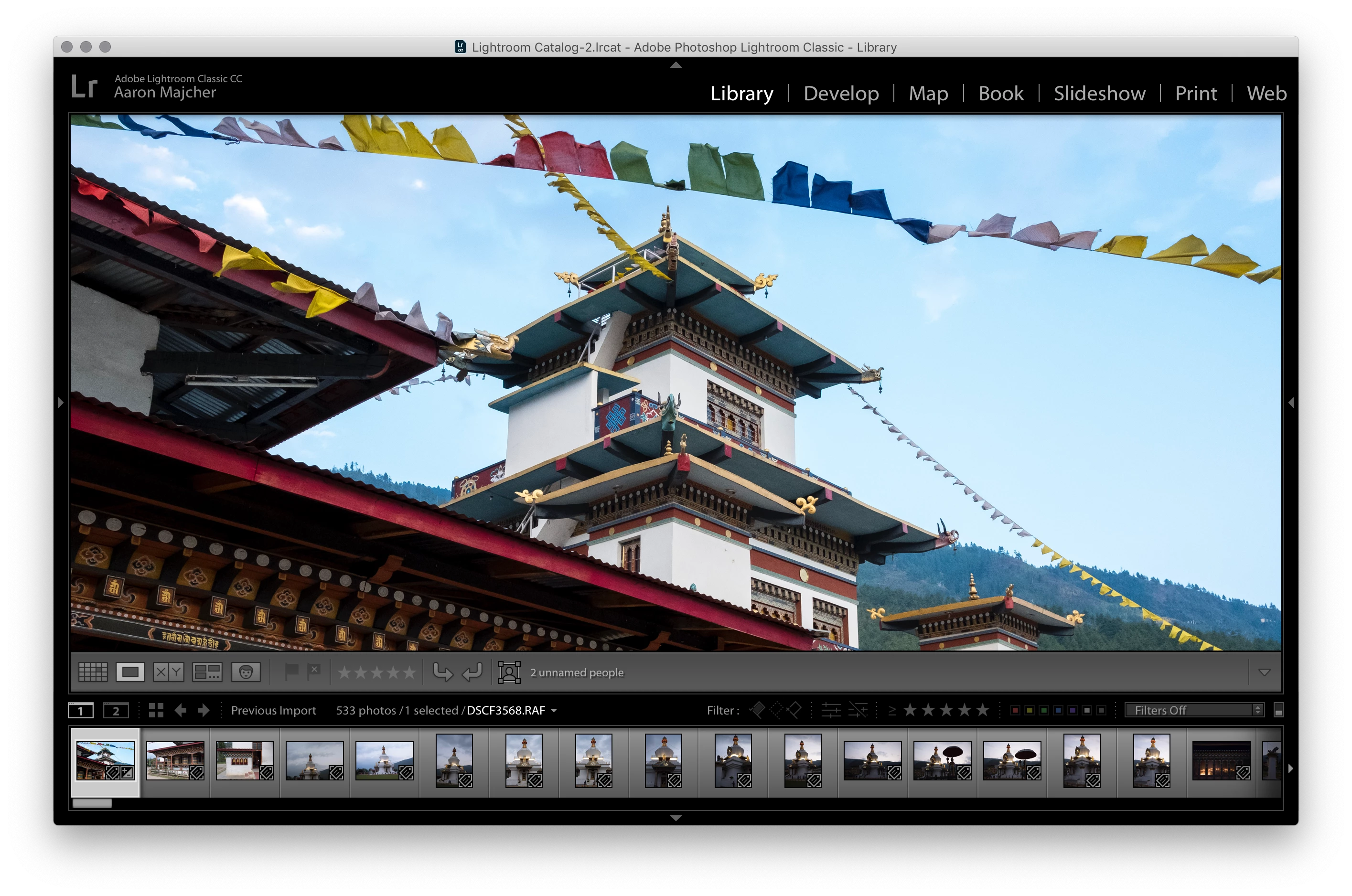The height and width of the screenshot is (896, 1352).
Task: Open DSCF3568.RAF source dropdown arrow
Action: click(x=554, y=711)
